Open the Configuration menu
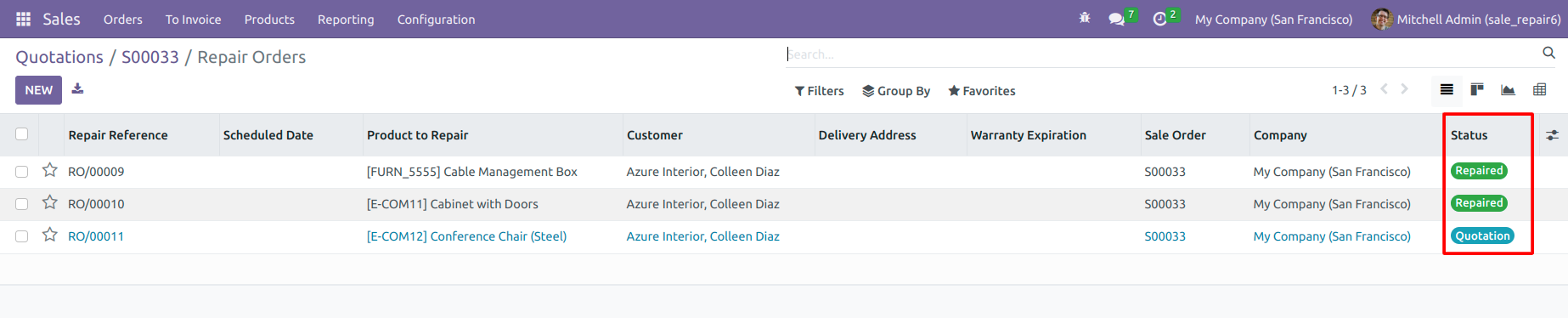The width and height of the screenshot is (1568, 318). (x=436, y=19)
